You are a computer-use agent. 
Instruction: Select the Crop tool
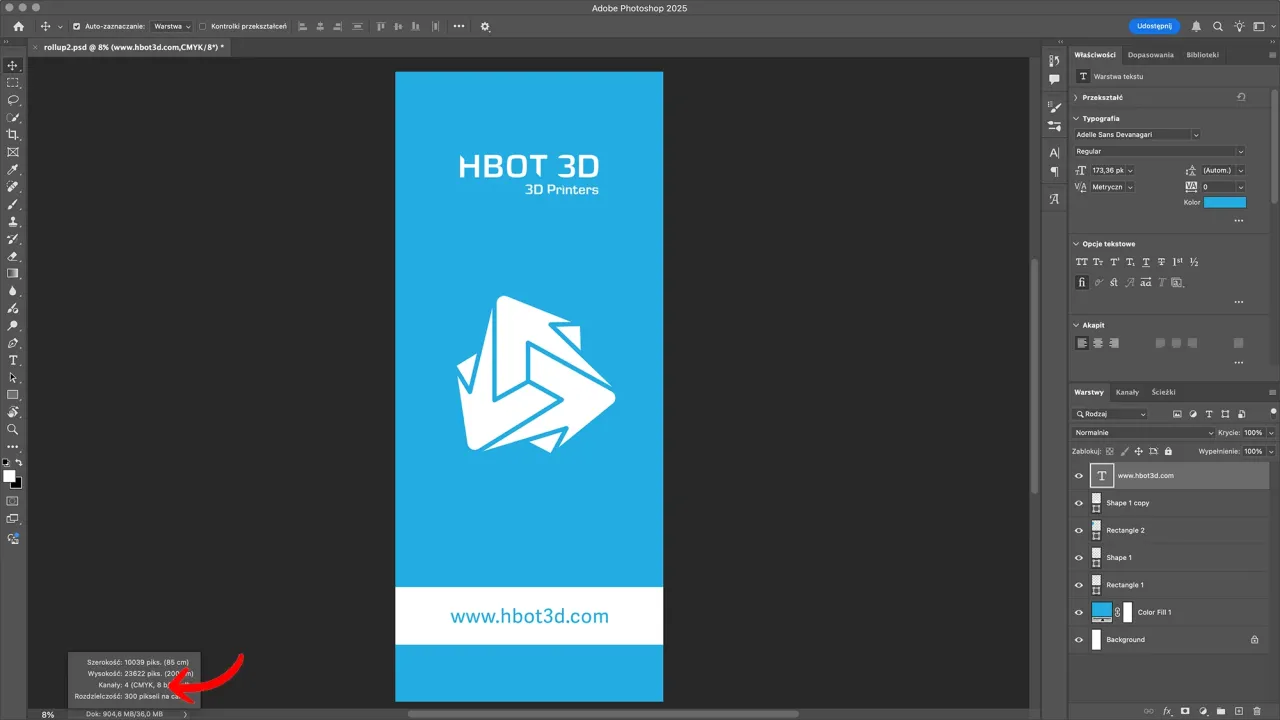[13, 134]
